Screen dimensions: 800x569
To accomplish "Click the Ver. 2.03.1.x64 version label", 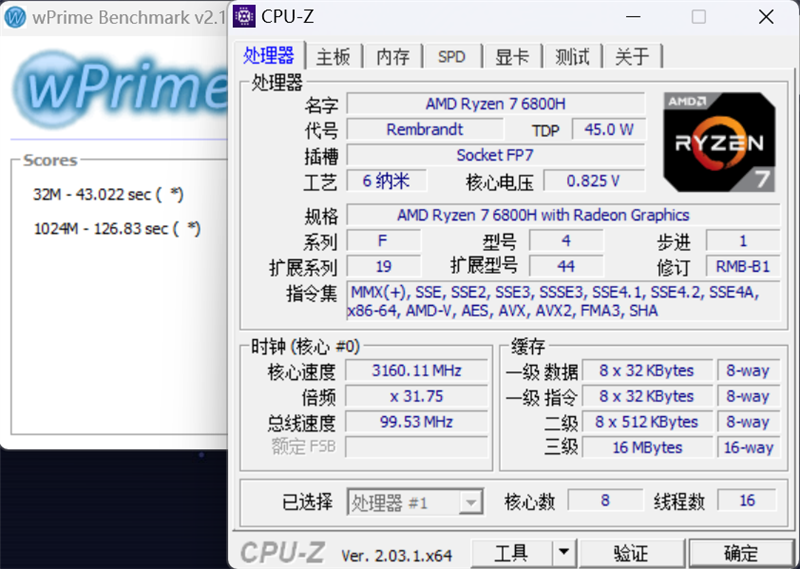I will [x=396, y=555].
